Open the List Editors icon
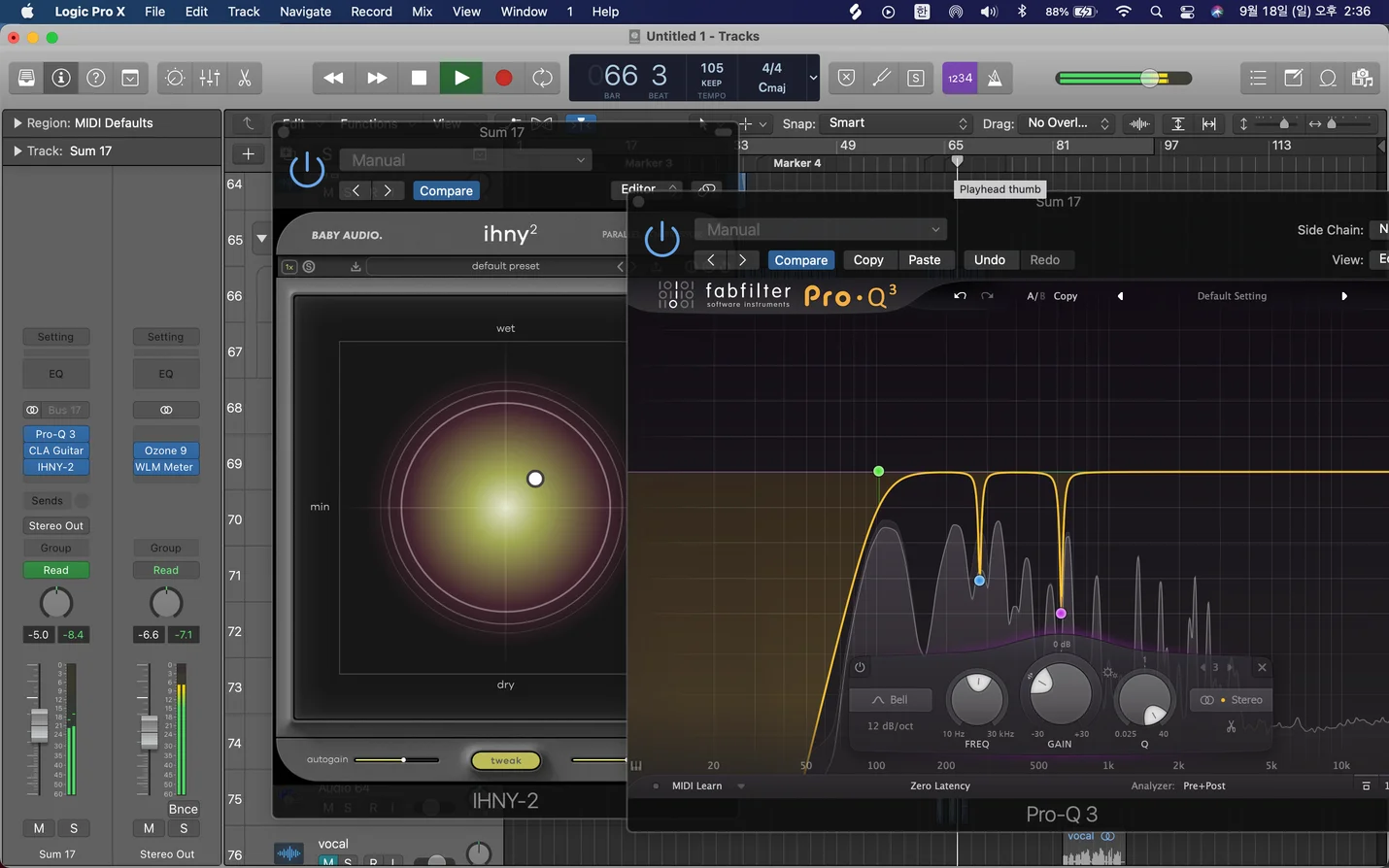This screenshot has width=1389, height=868. click(1258, 78)
